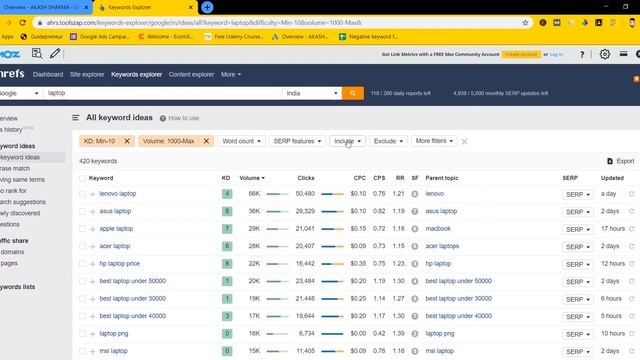Open MozBar help question mark

click(582, 54)
